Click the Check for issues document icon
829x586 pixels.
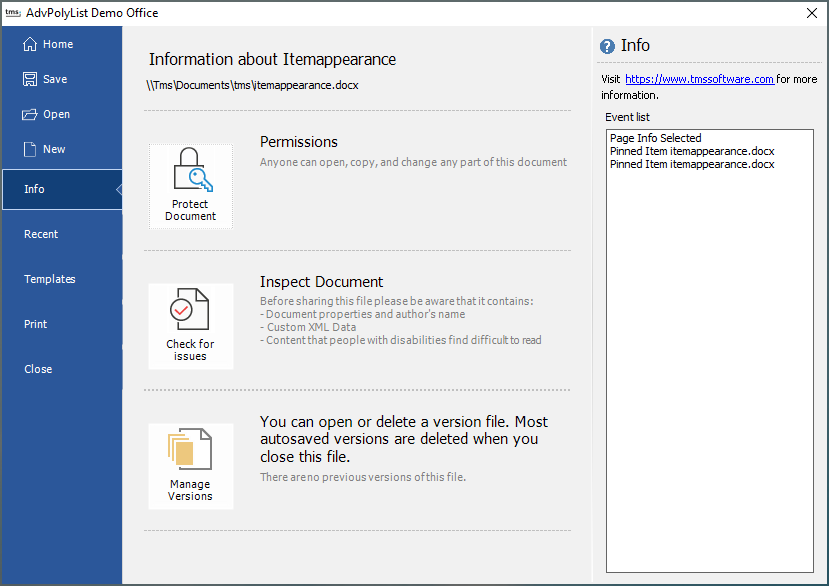point(190,311)
